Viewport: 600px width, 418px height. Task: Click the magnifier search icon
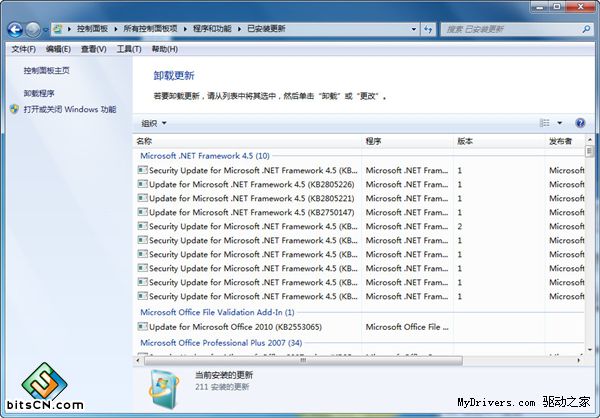pyautogui.click(x=586, y=29)
